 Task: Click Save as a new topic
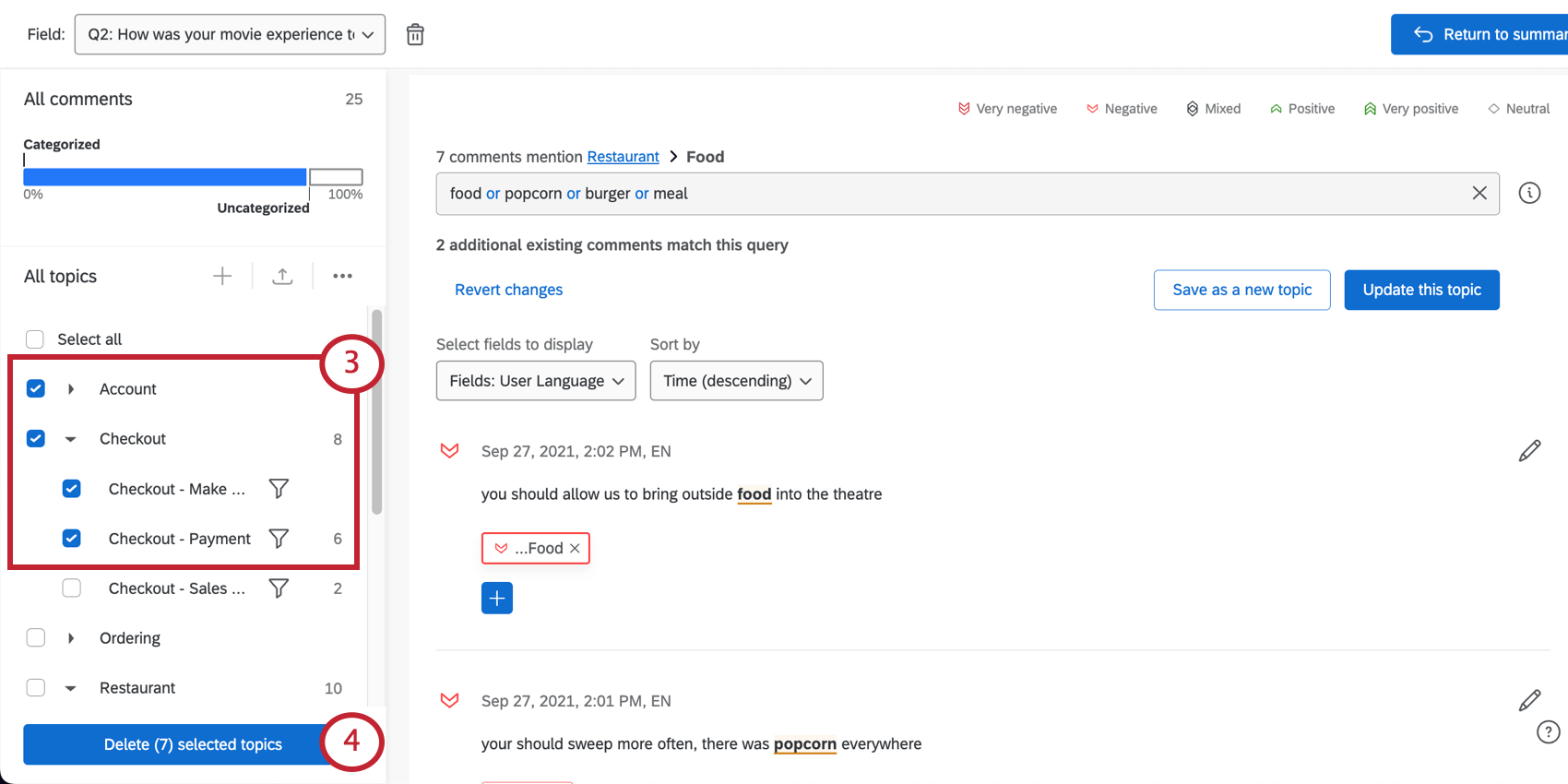tap(1241, 290)
